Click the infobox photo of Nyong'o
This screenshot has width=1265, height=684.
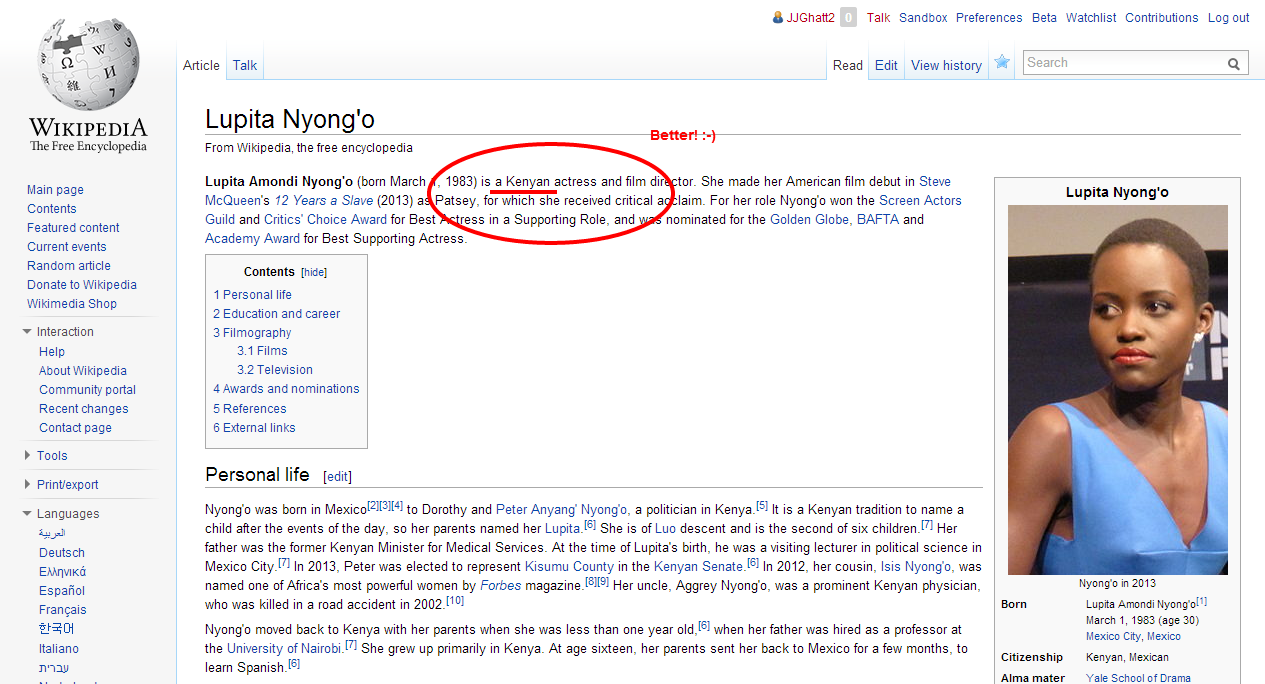click(x=1118, y=390)
